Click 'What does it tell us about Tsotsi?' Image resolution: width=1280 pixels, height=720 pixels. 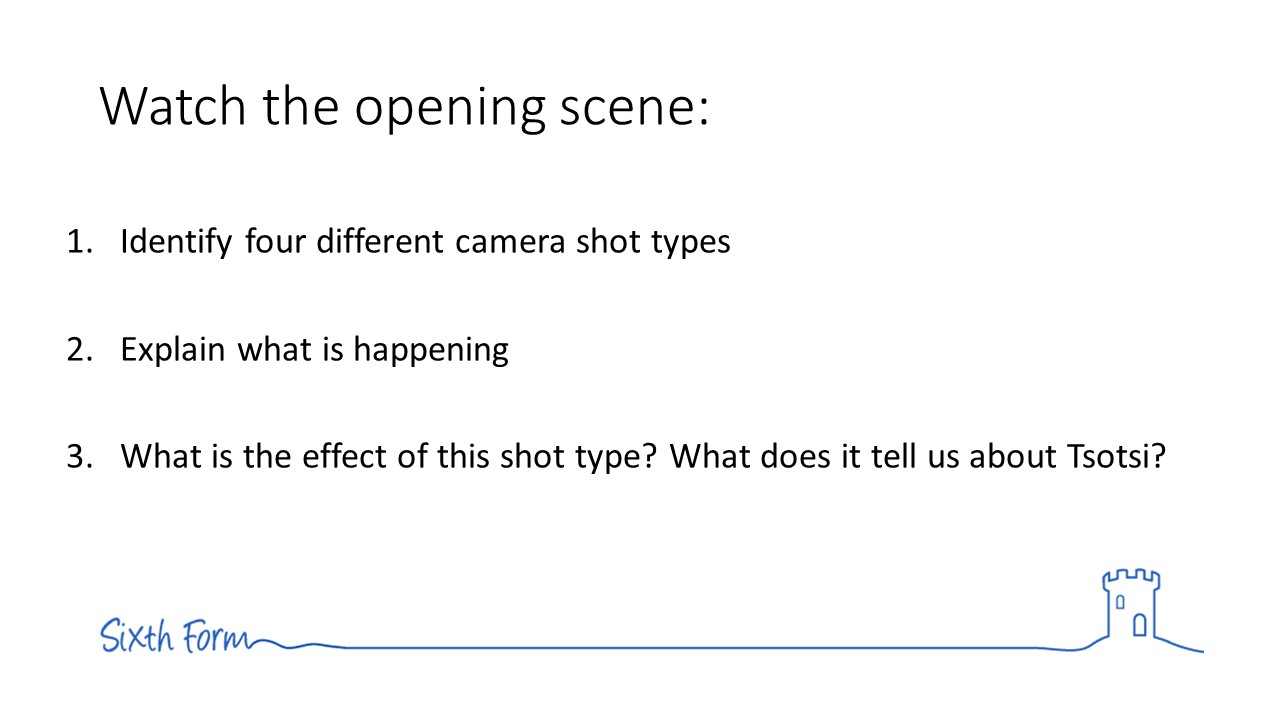(918, 457)
